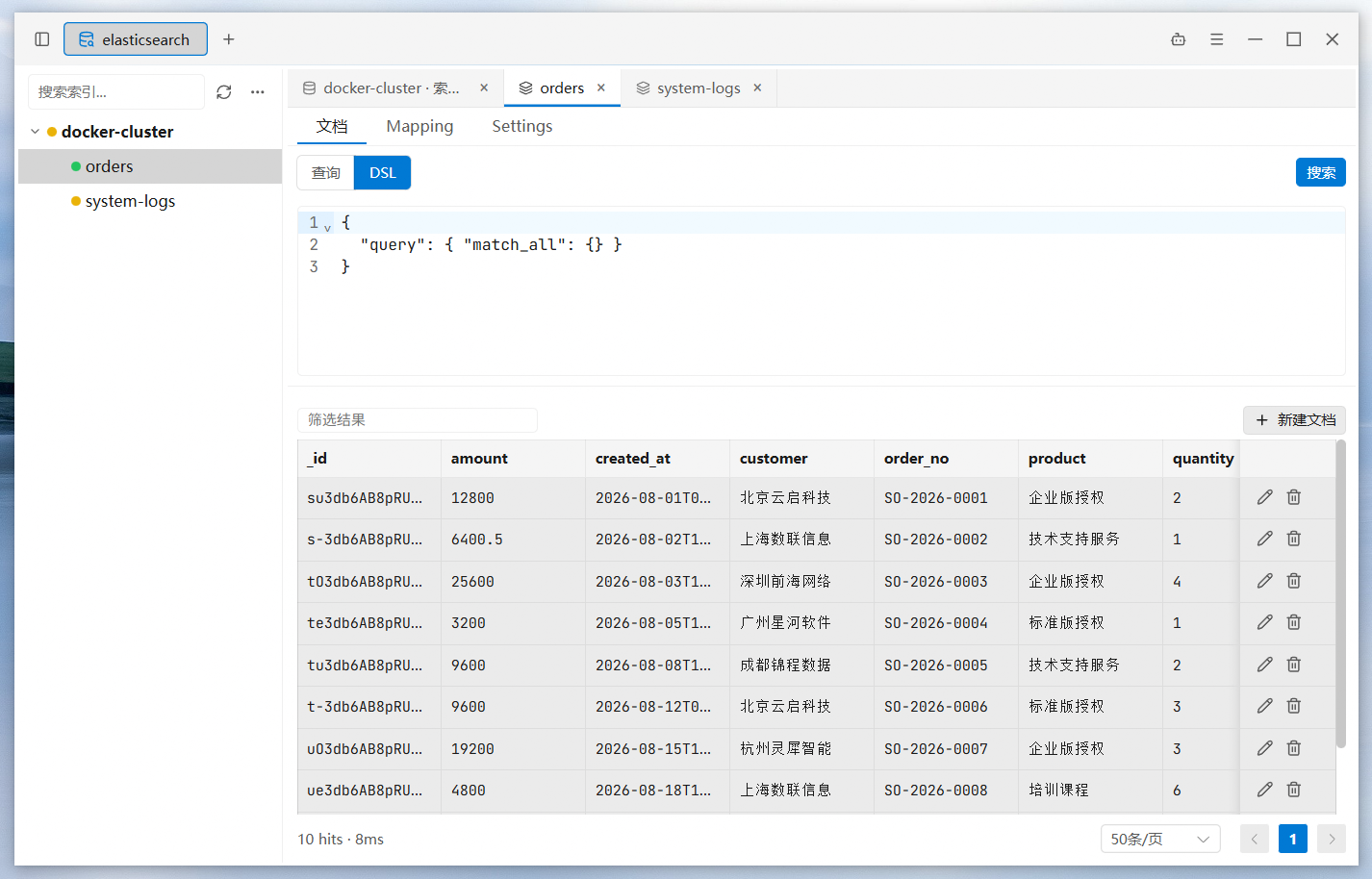Delete the SO-2026-0002 document
The width and height of the screenshot is (1372, 879).
(x=1294, y=539)
